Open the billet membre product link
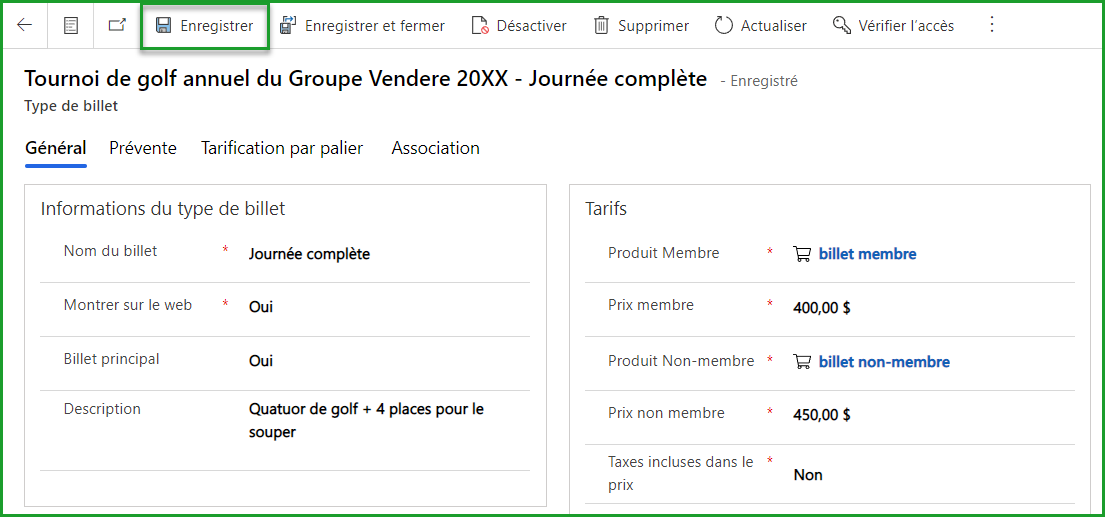Viewport: 1105px width, 517px height. click(867, 254)
